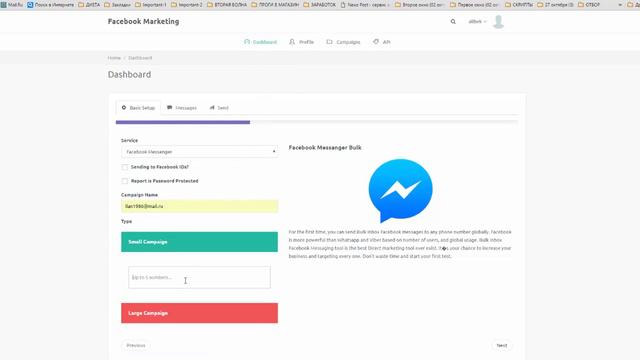Open the ВТОРАЯ ВОЛНА bookmark folder
The image size is (640, 360).
[x=227, y=5]
